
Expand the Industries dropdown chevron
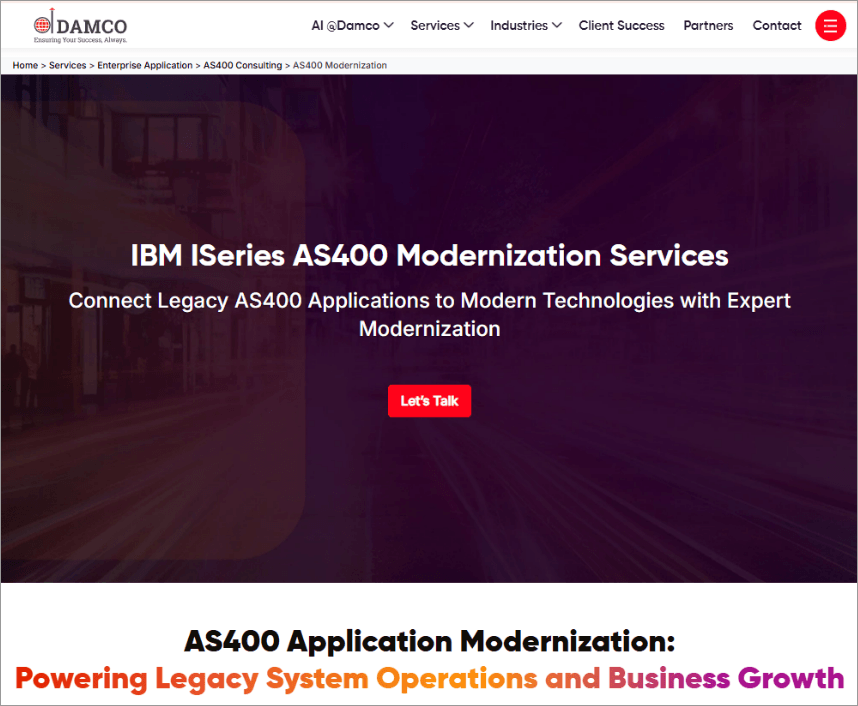[556, 25]
